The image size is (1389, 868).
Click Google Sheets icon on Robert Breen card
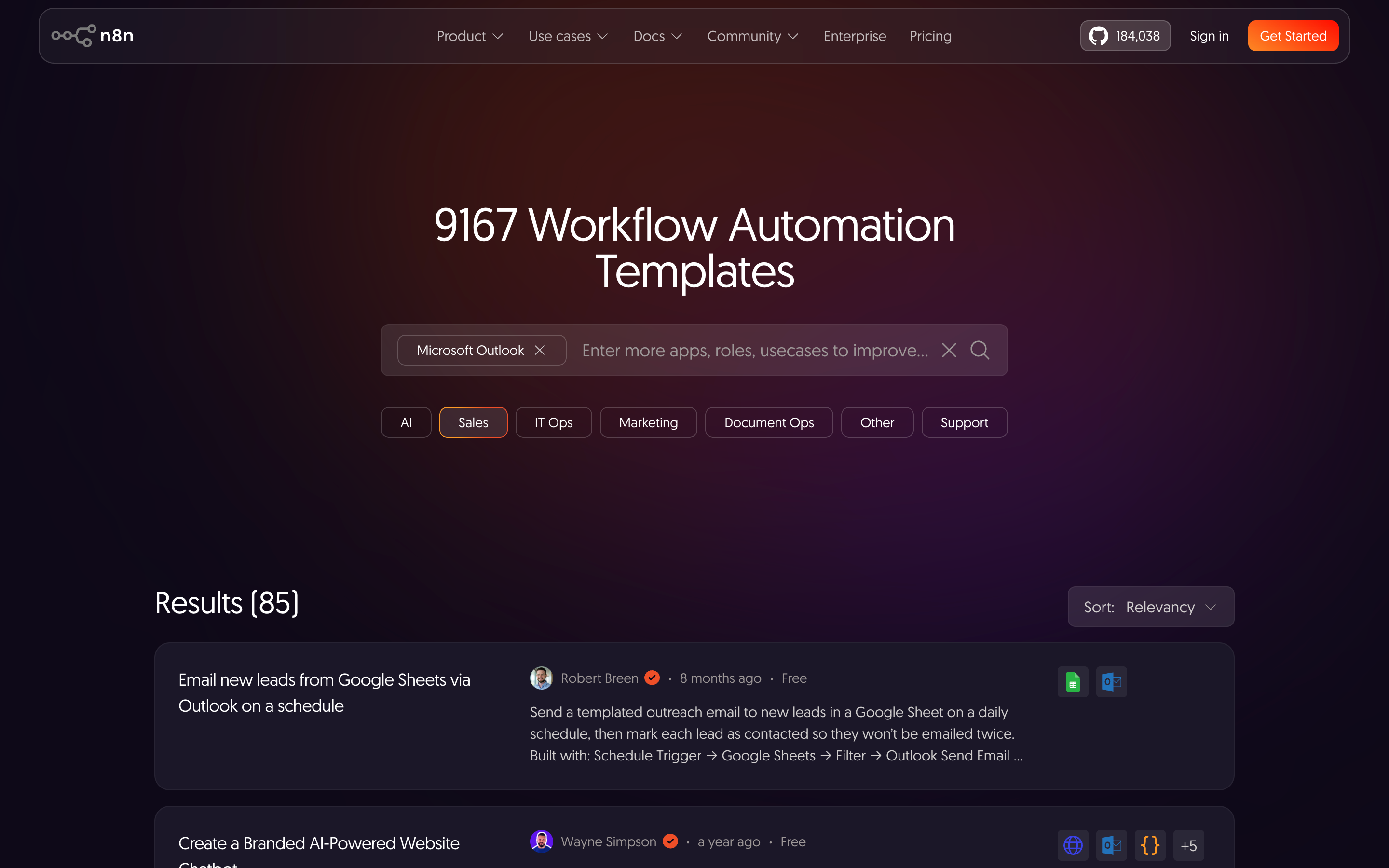click(x=1073, y=681)
